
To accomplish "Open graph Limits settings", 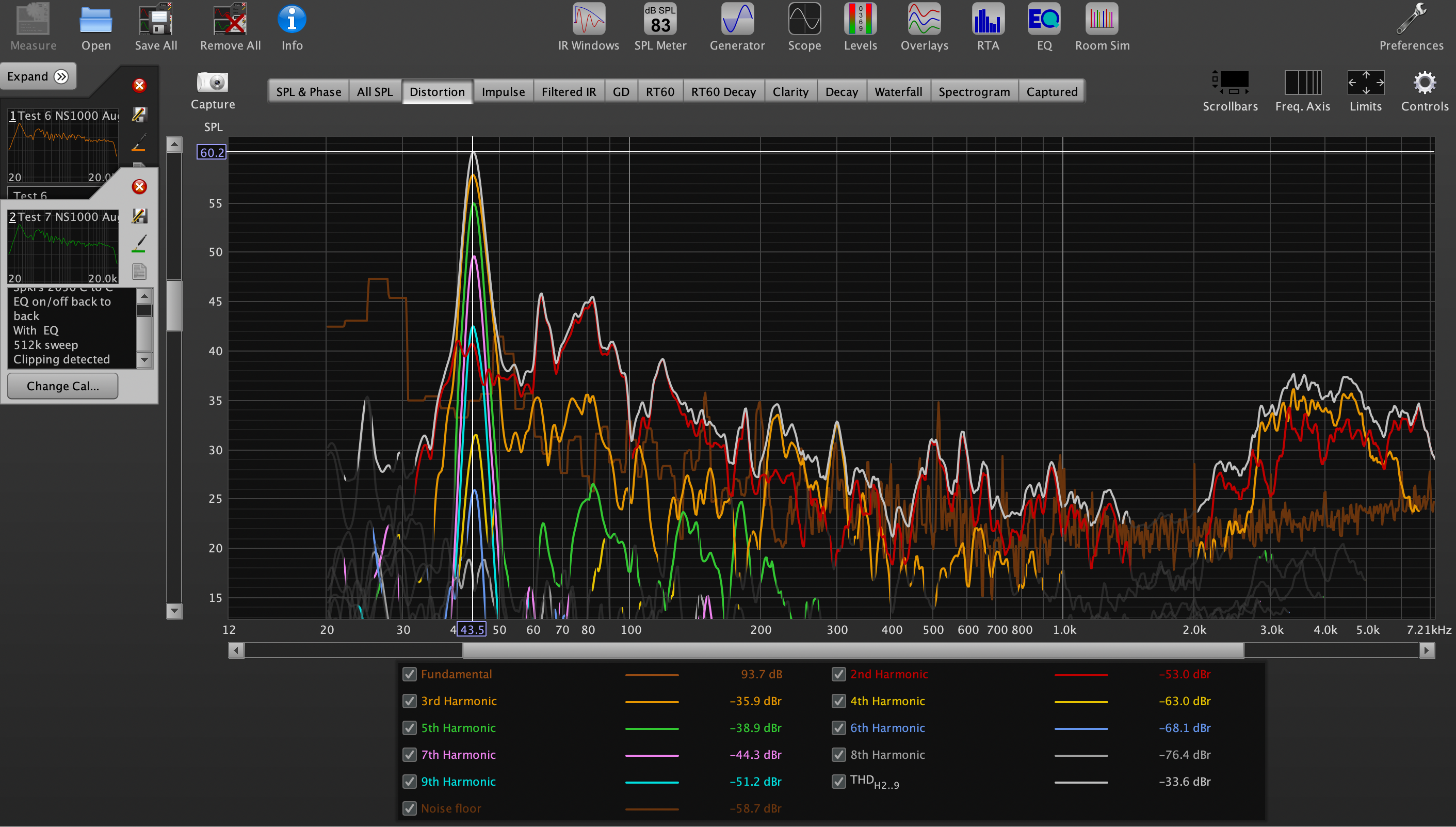I will point(1366,83).
